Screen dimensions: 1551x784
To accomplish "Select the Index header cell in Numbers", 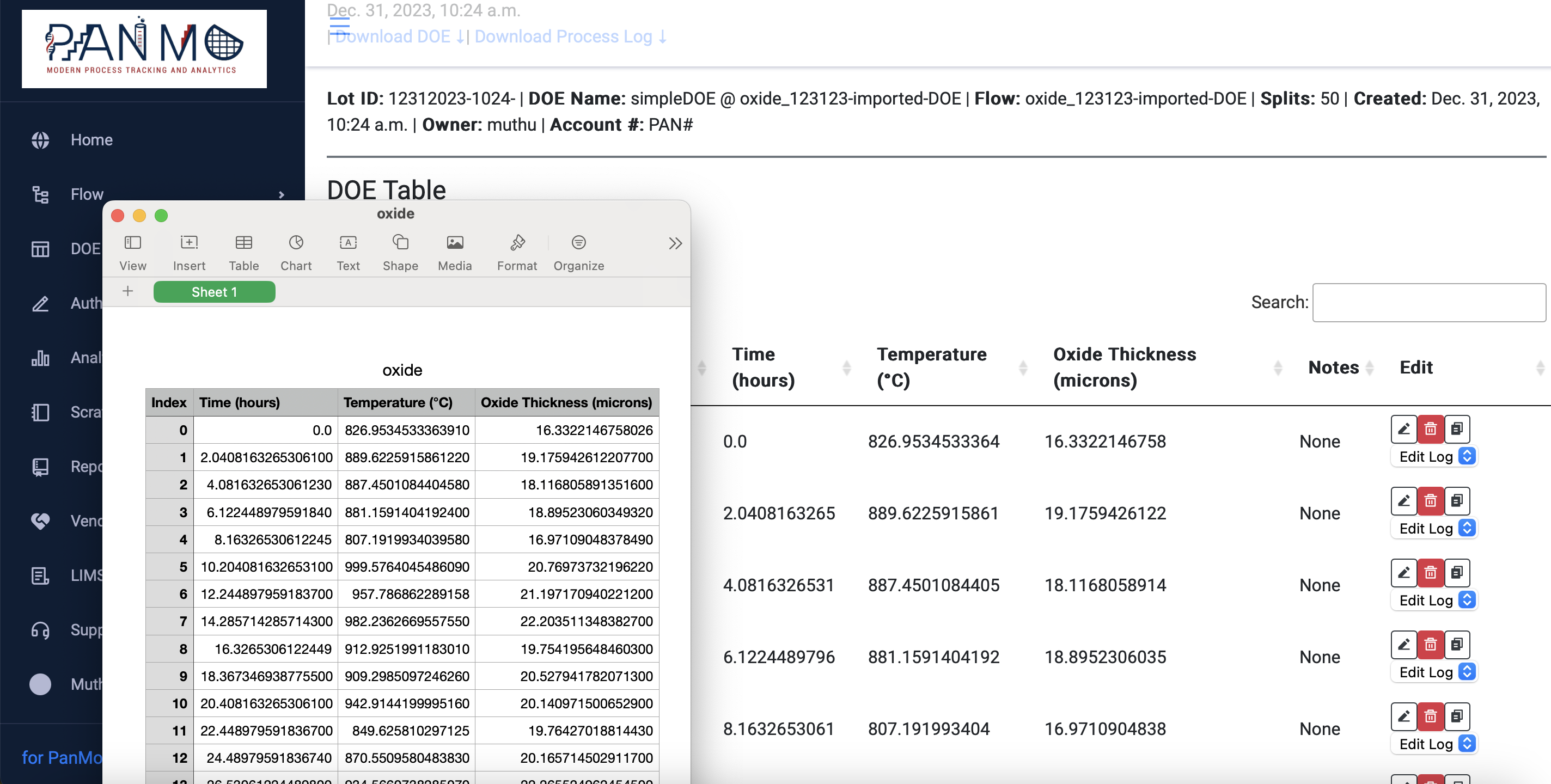I will click(x=169, y=402).
